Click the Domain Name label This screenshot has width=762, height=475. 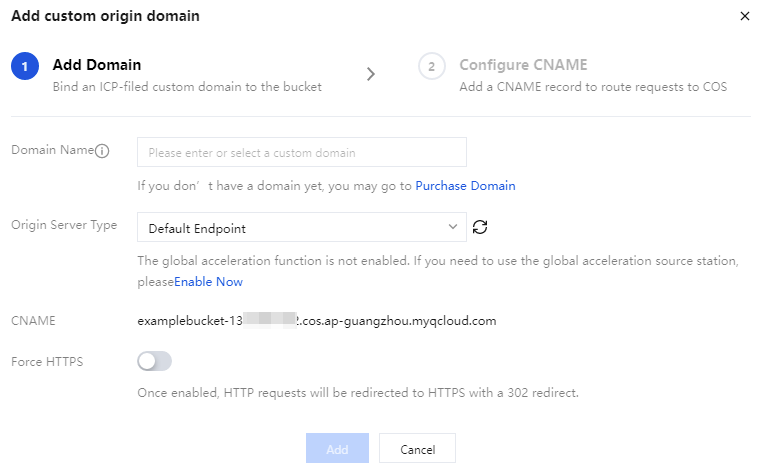(x=52, y=150)
